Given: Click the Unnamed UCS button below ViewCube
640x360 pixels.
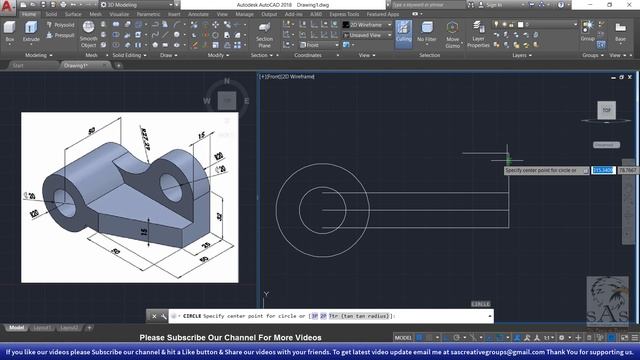Looking at the screenshot, I should click(606, 145).
